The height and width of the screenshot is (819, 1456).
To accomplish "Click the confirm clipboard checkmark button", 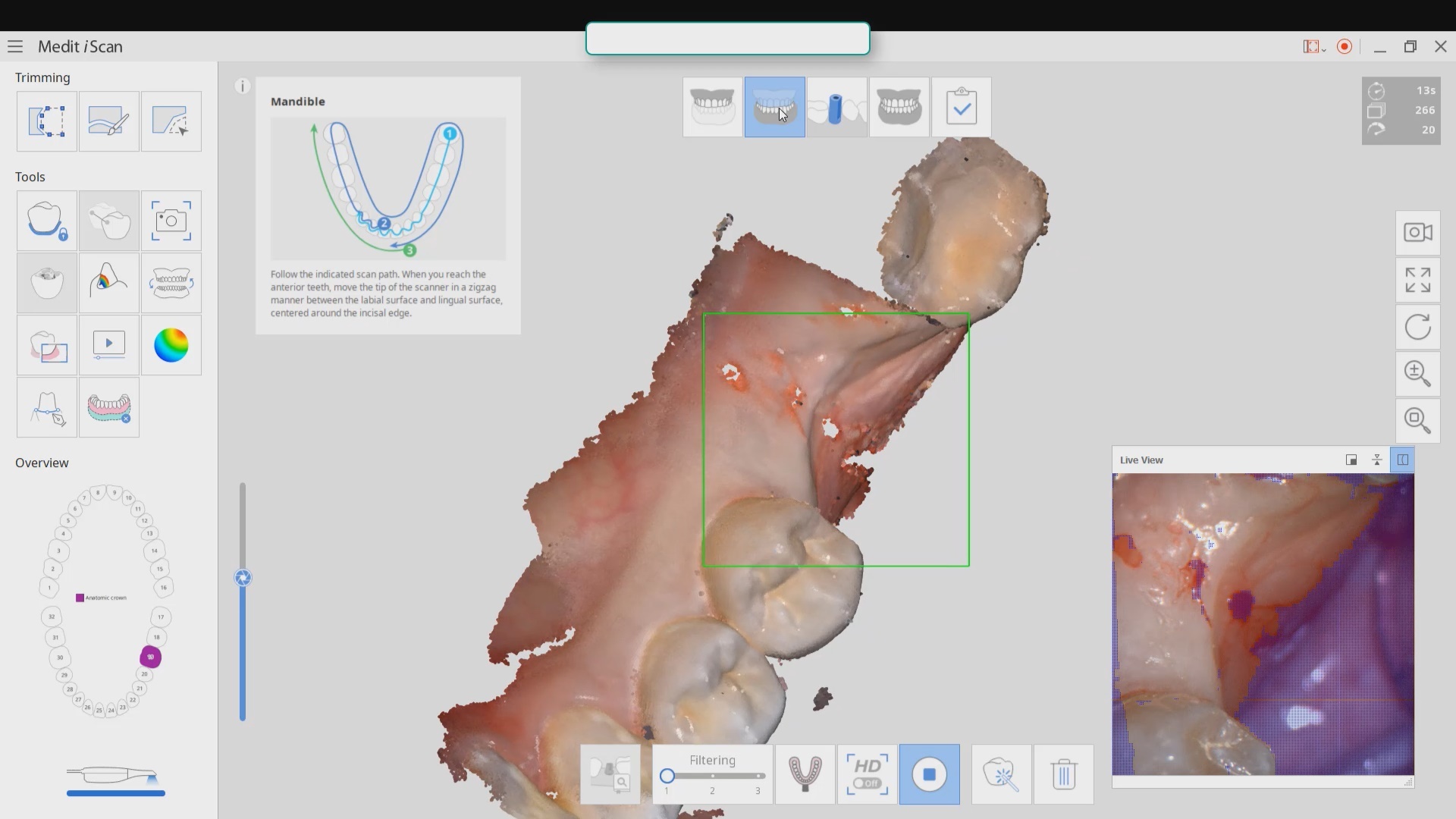I will tap(961, 107).
